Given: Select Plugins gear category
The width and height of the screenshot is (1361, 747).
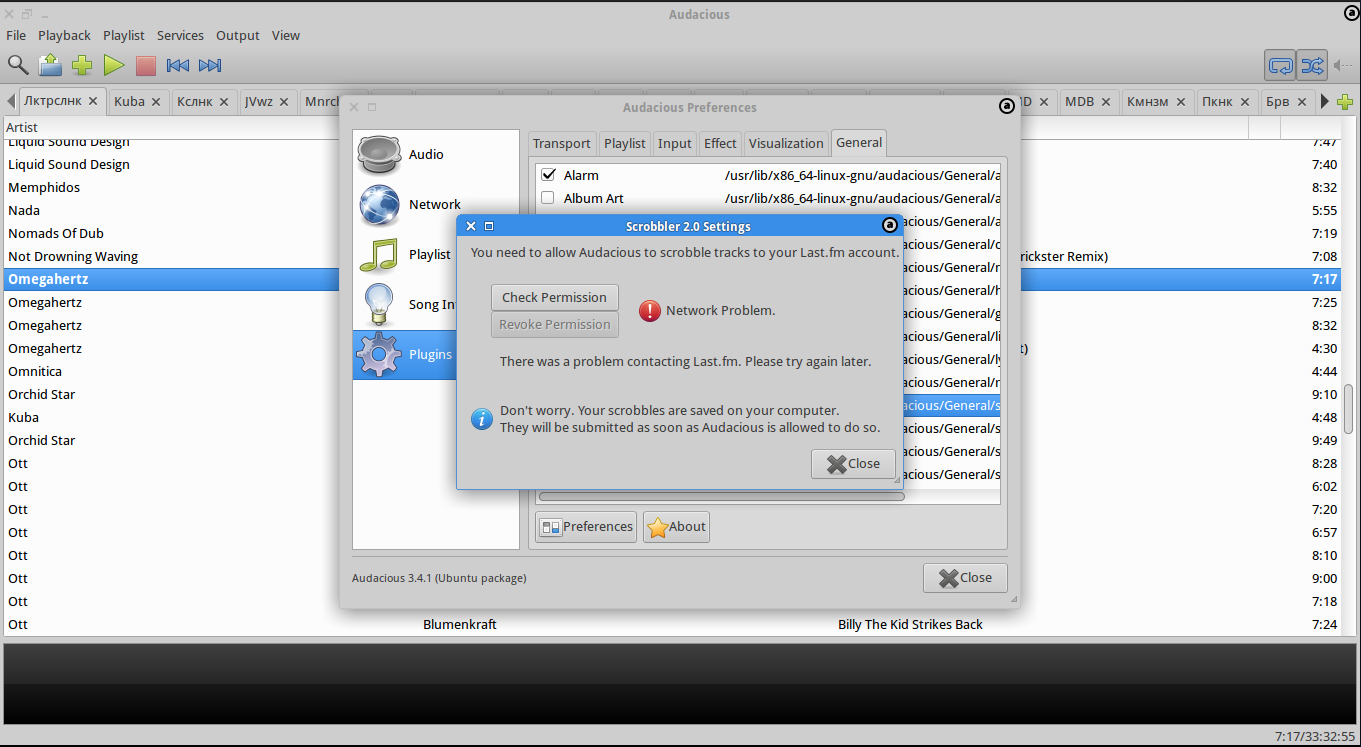Looking at the screenshot, I should pos(404,354).
